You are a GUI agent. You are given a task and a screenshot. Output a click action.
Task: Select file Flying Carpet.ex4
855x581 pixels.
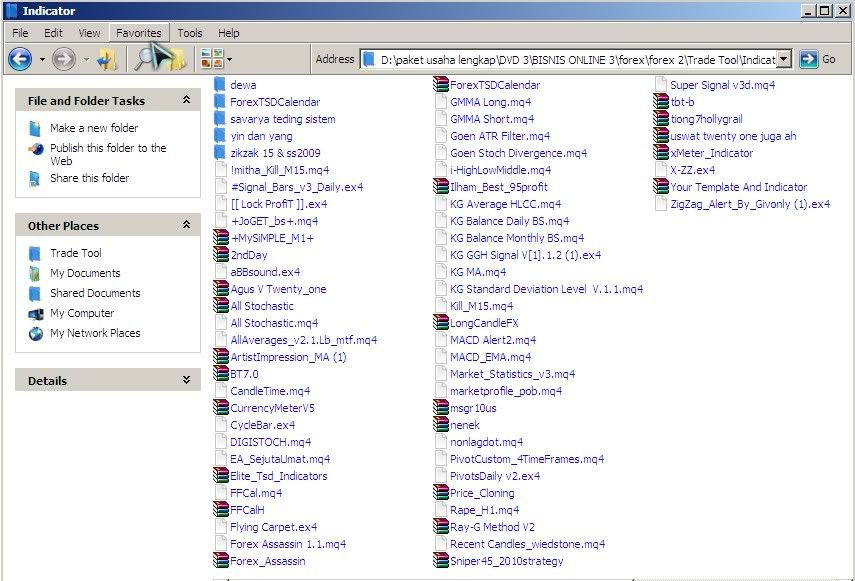pyautogui.click(x=273, y=527)
